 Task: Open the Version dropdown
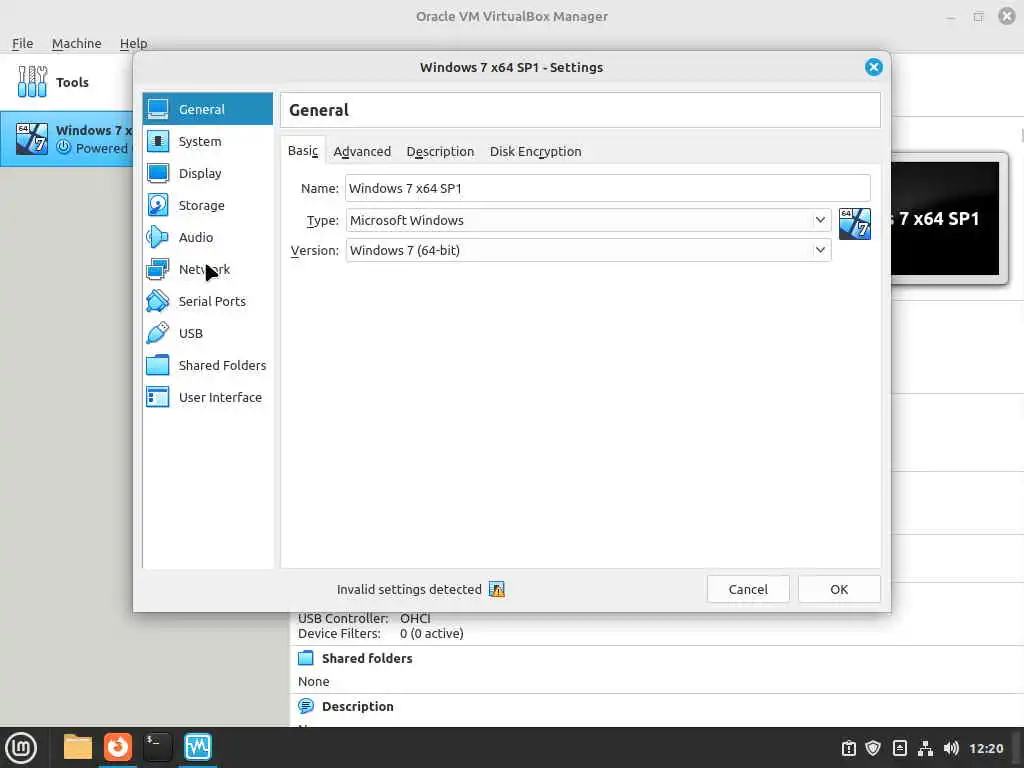pyautogui.click(x=588, y=250)
